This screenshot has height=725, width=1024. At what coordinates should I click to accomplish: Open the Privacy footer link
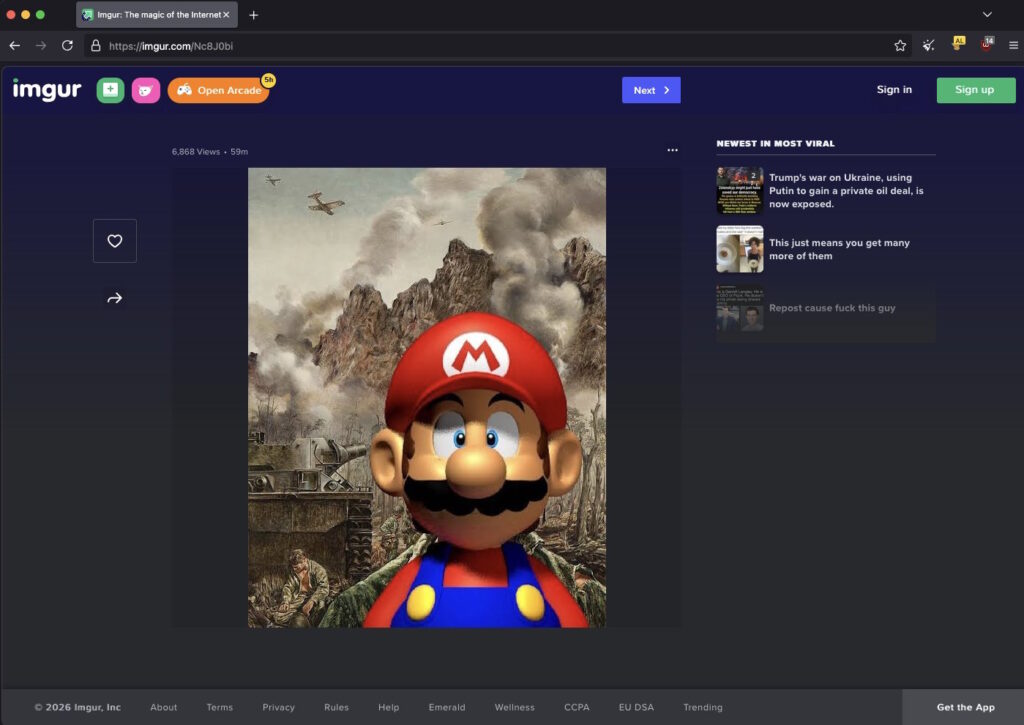278,707
